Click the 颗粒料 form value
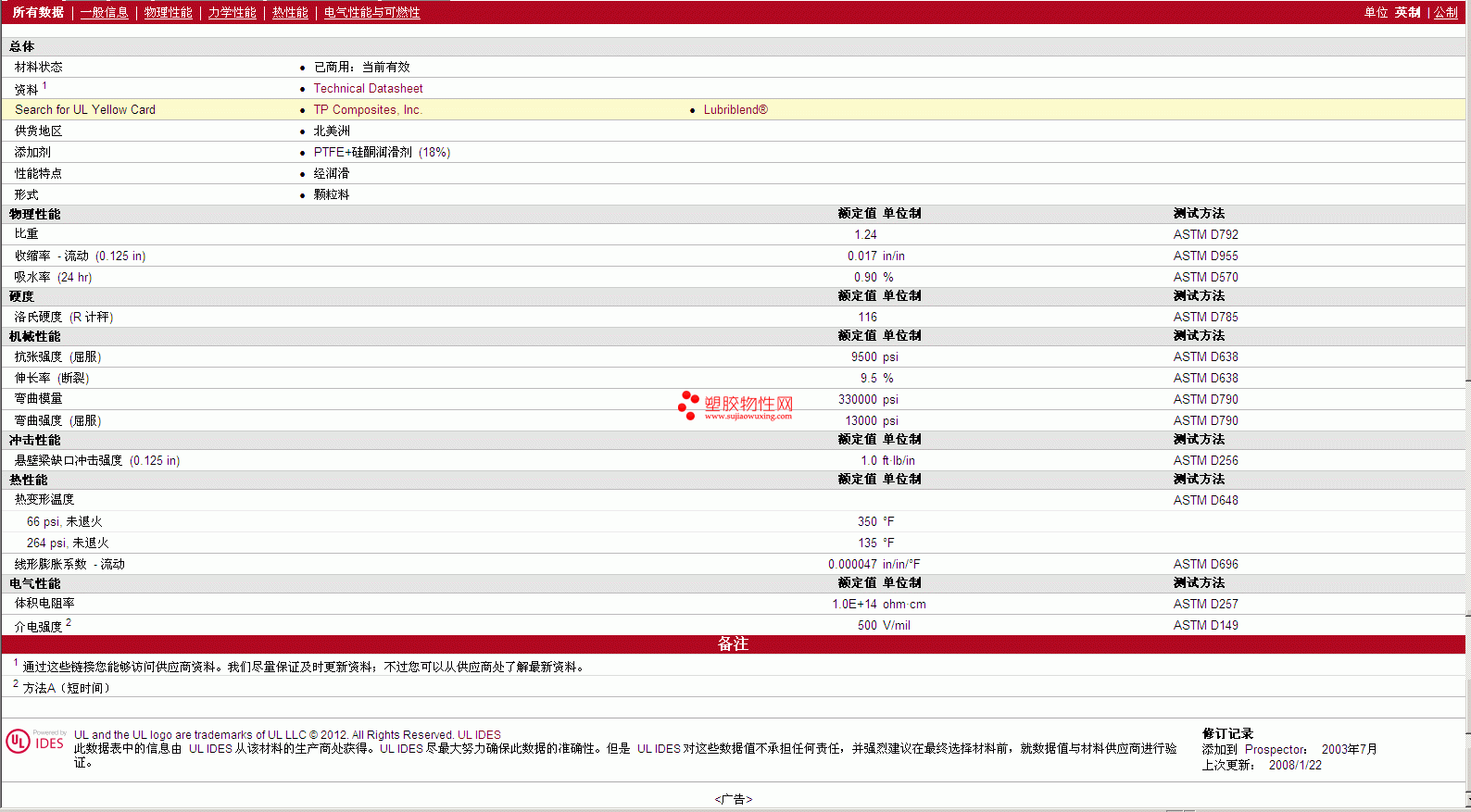Screen dimensions: 1471x812 [x=332, y=194]
